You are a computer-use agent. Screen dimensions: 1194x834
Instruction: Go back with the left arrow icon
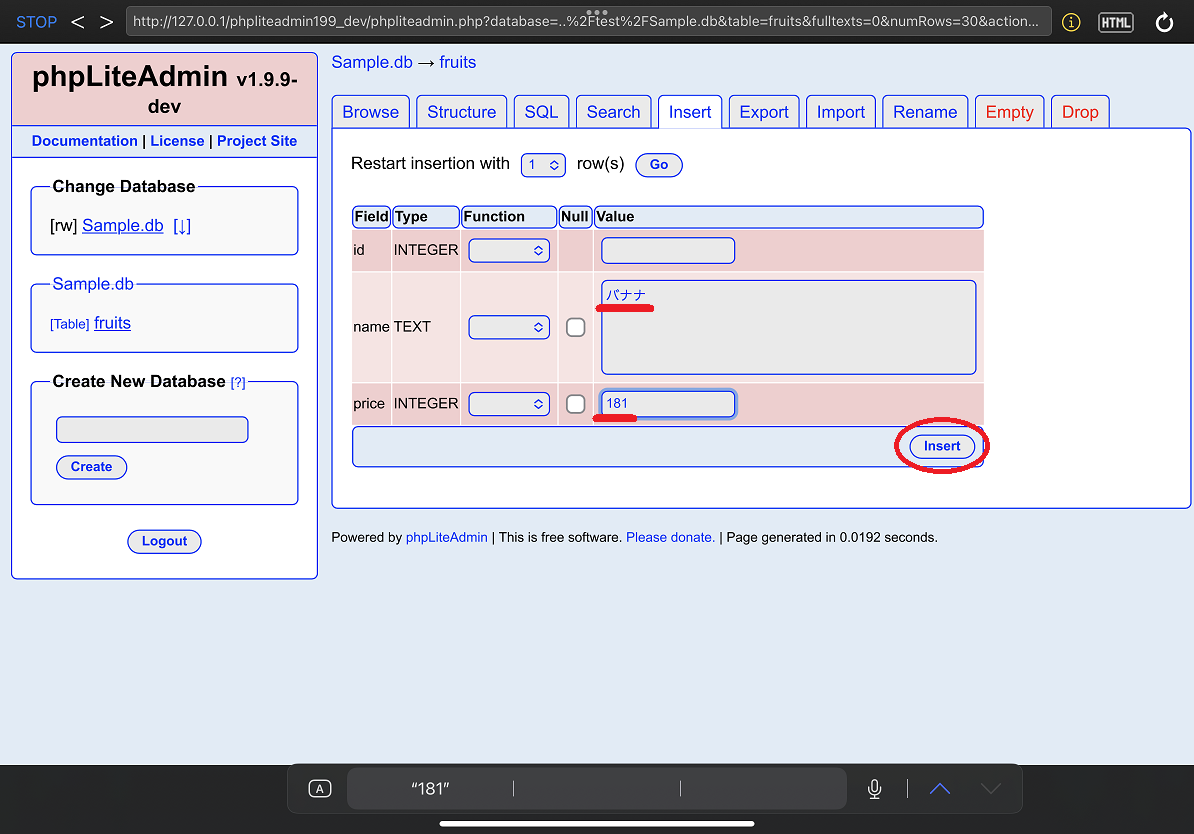pyautogui.click(x=77, y=22)
